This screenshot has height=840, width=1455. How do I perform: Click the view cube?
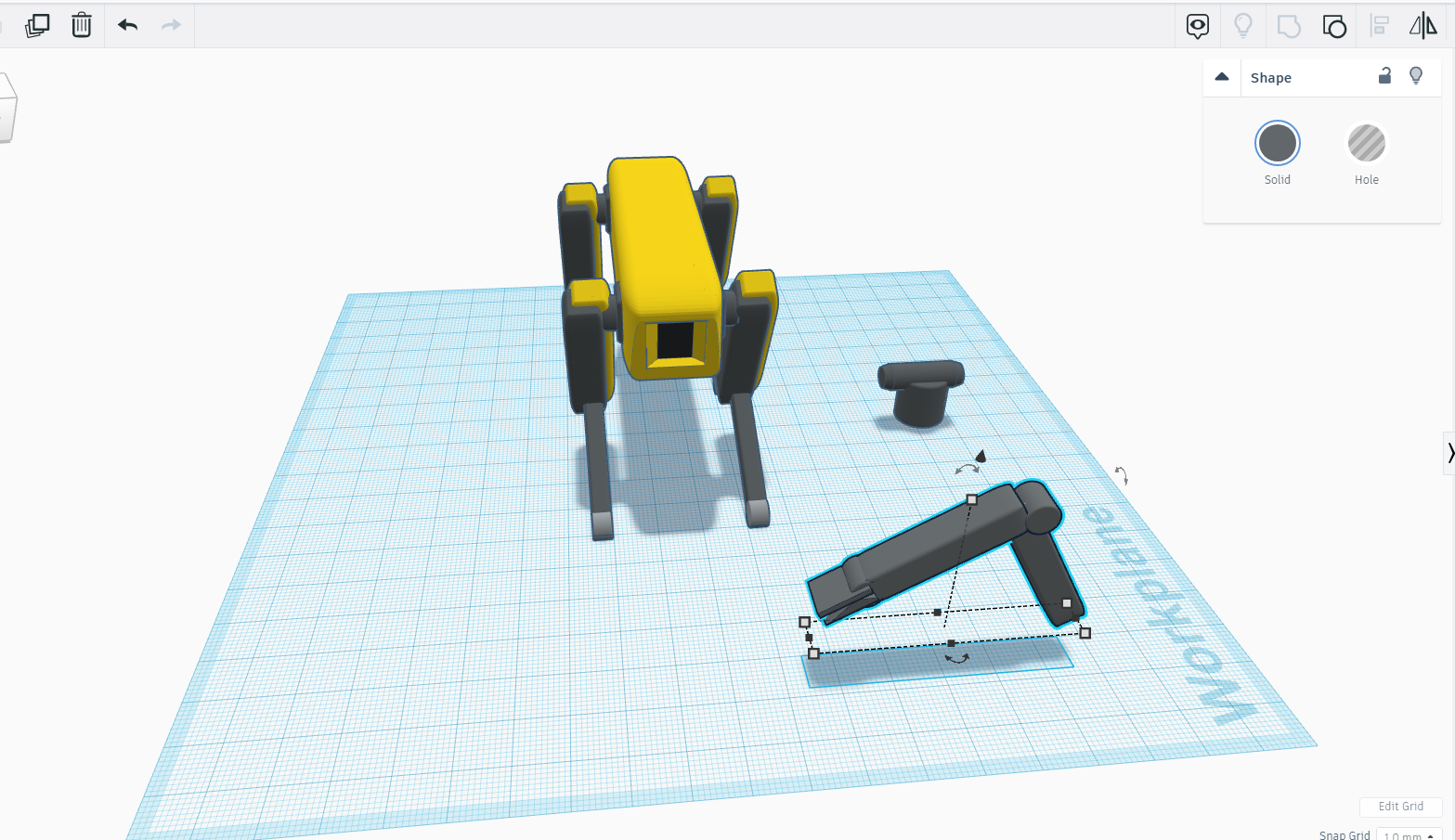pyautogui.click(x=7, y=107)
